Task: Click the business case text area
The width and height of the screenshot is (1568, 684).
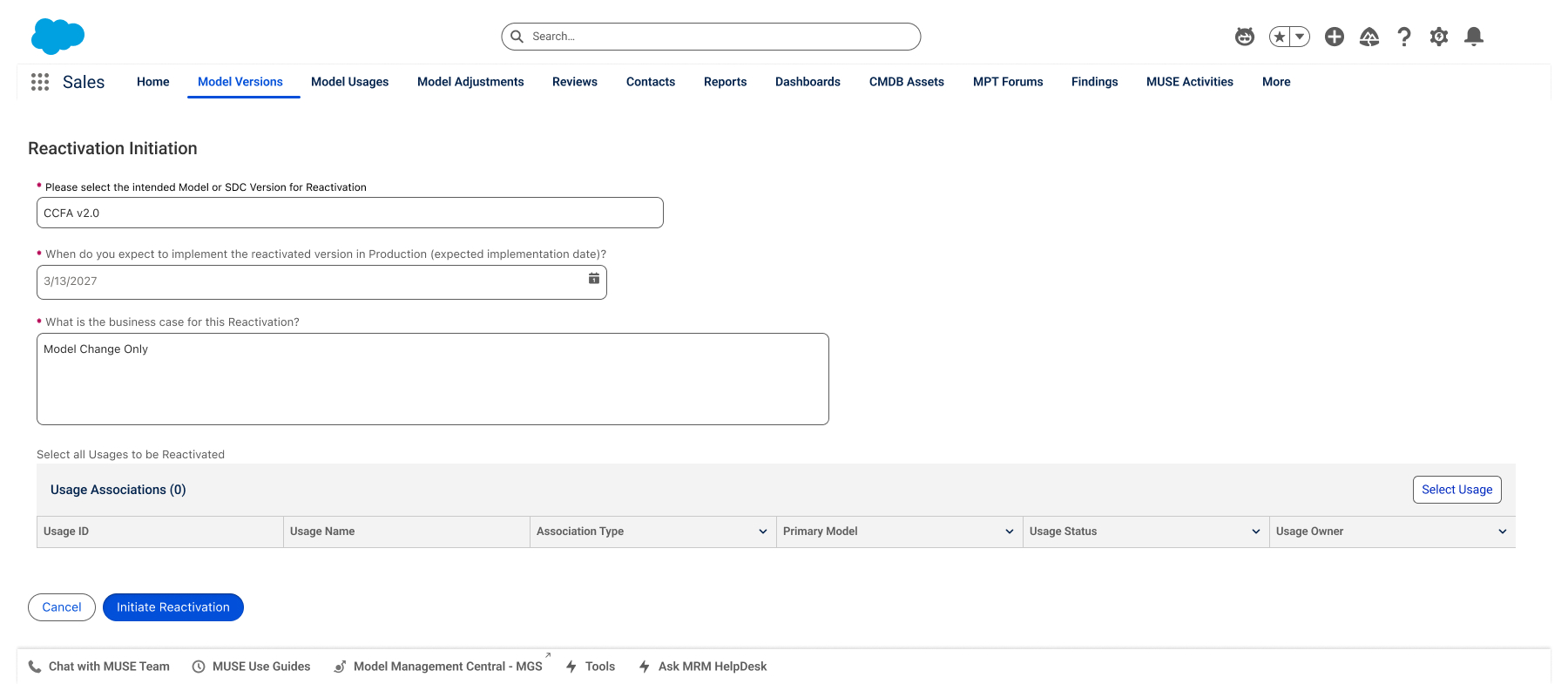Action: (433, 379)
